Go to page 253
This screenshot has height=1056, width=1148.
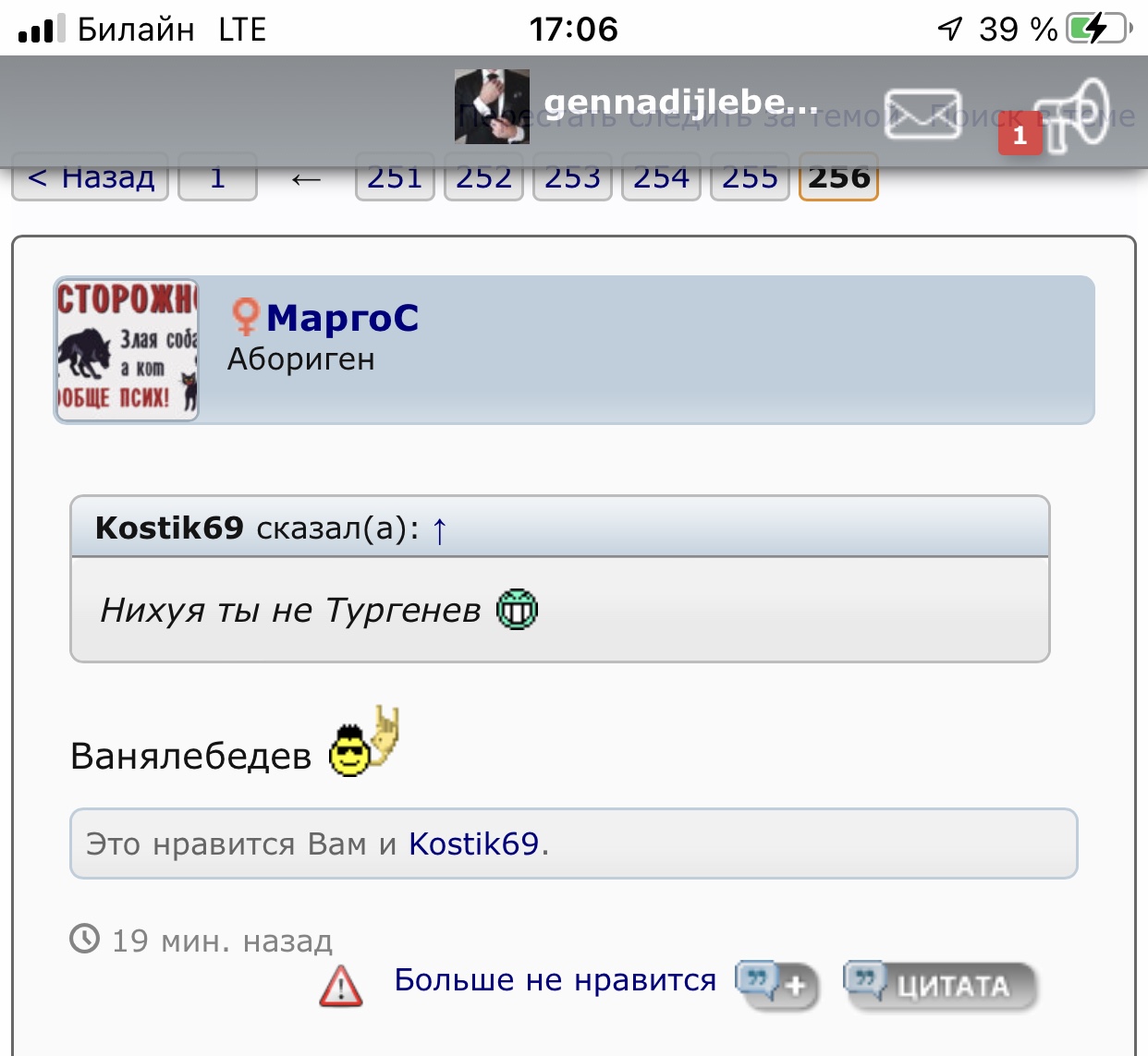(572, 176)
